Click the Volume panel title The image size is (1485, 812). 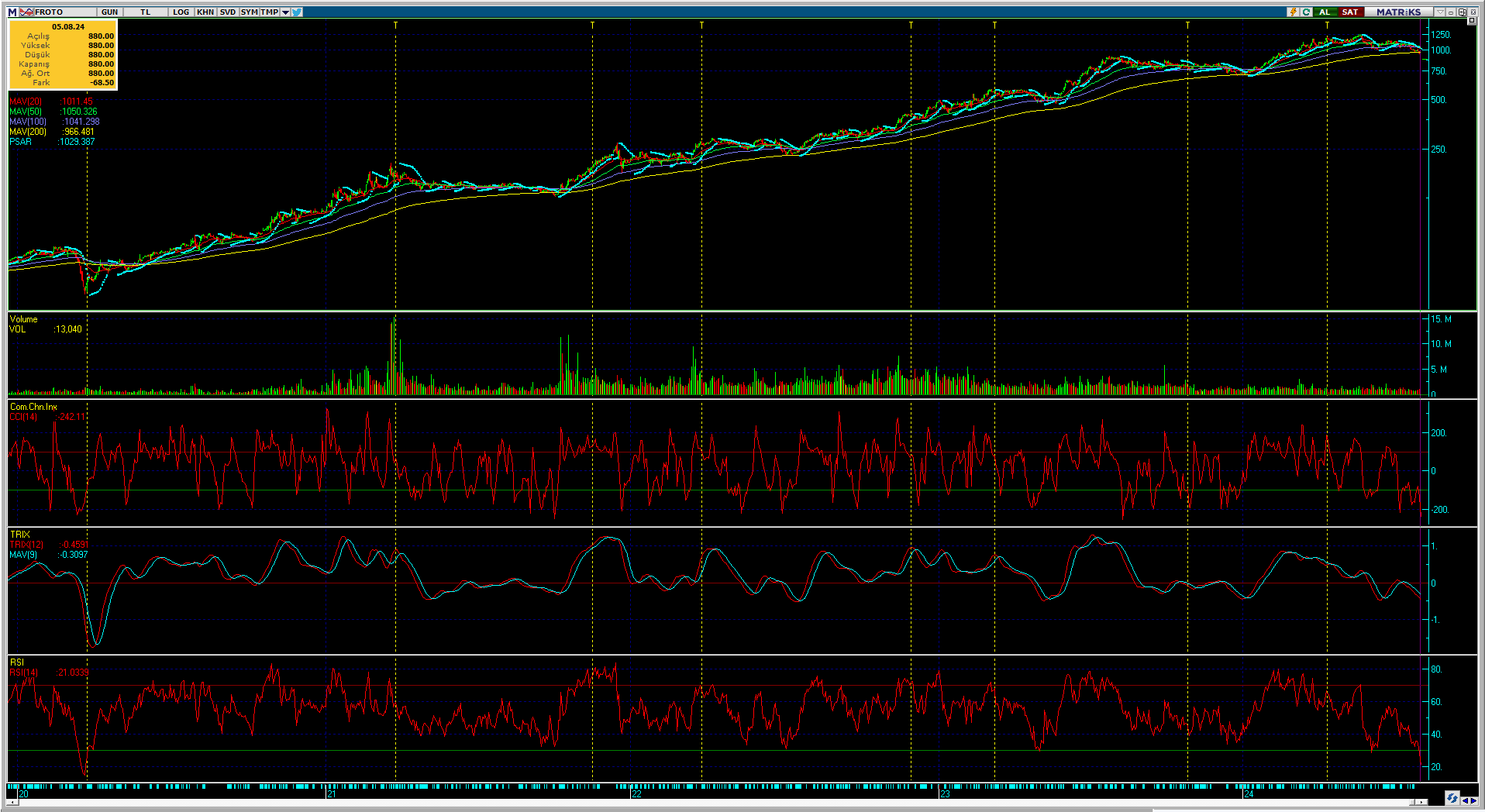pyautogui.click(x=23, y=319)
